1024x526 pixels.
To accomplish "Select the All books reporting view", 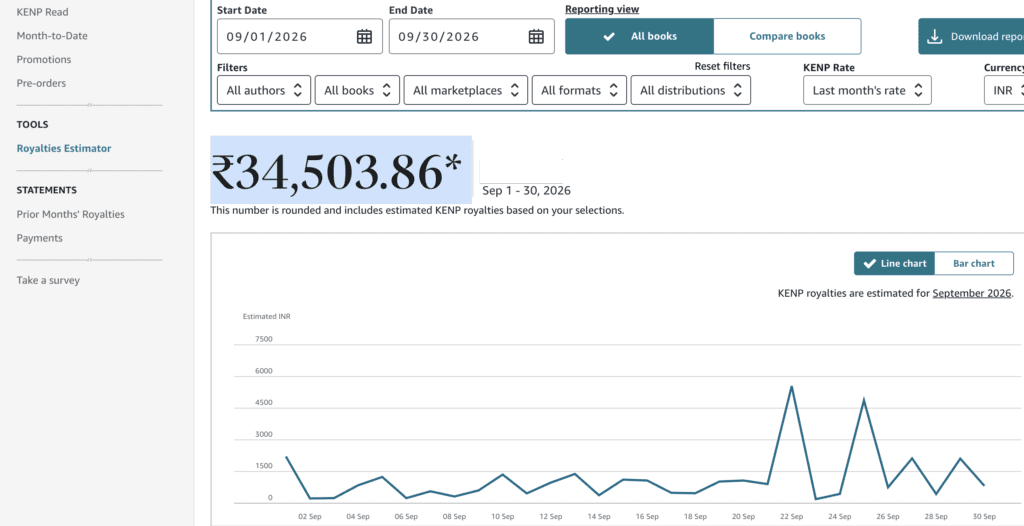I will 639,37.
